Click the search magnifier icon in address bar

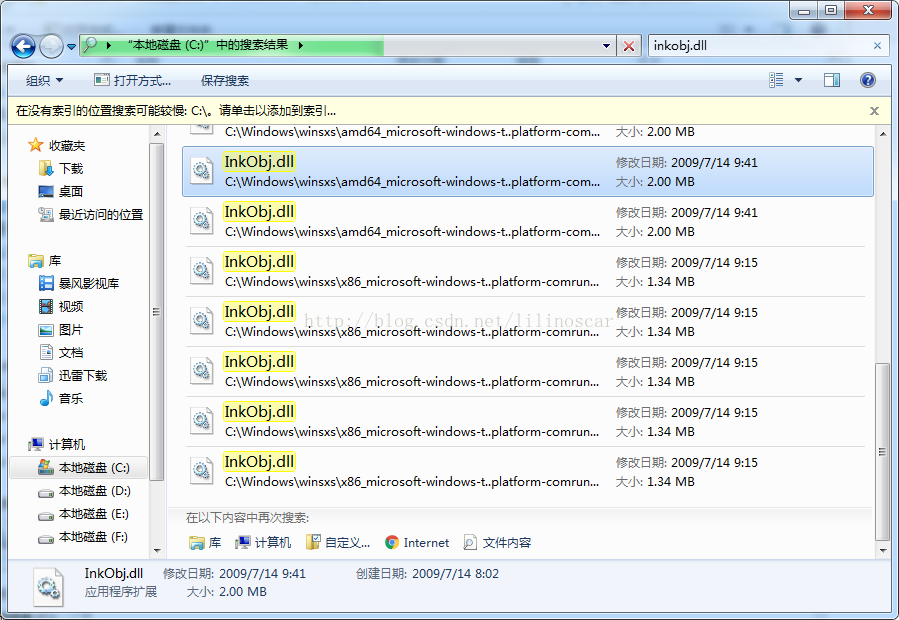click(x=90, y=45)
